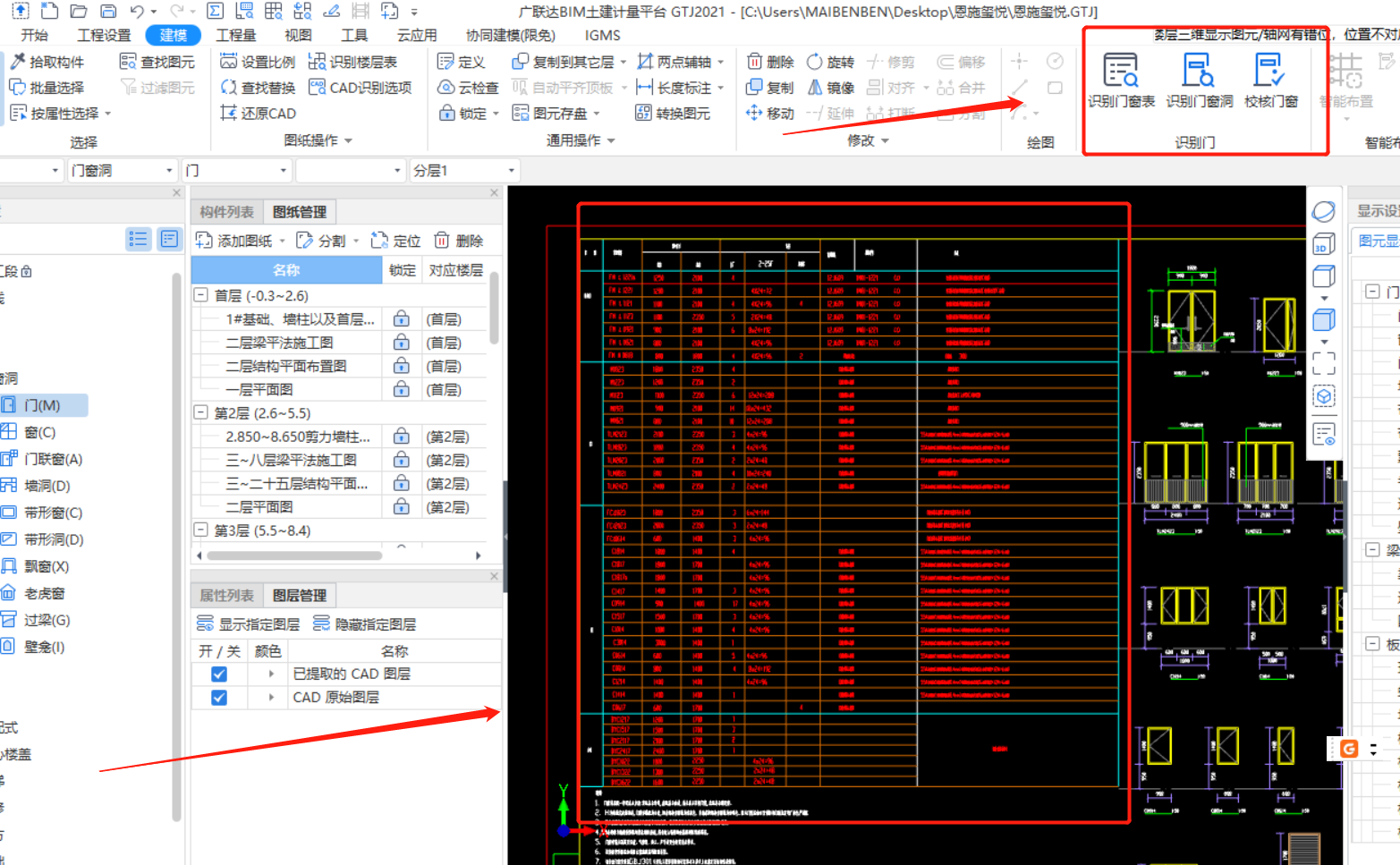Click the 3D view icon on canvas toolbar
1400x865 pixels.
tap(1324, 244)
